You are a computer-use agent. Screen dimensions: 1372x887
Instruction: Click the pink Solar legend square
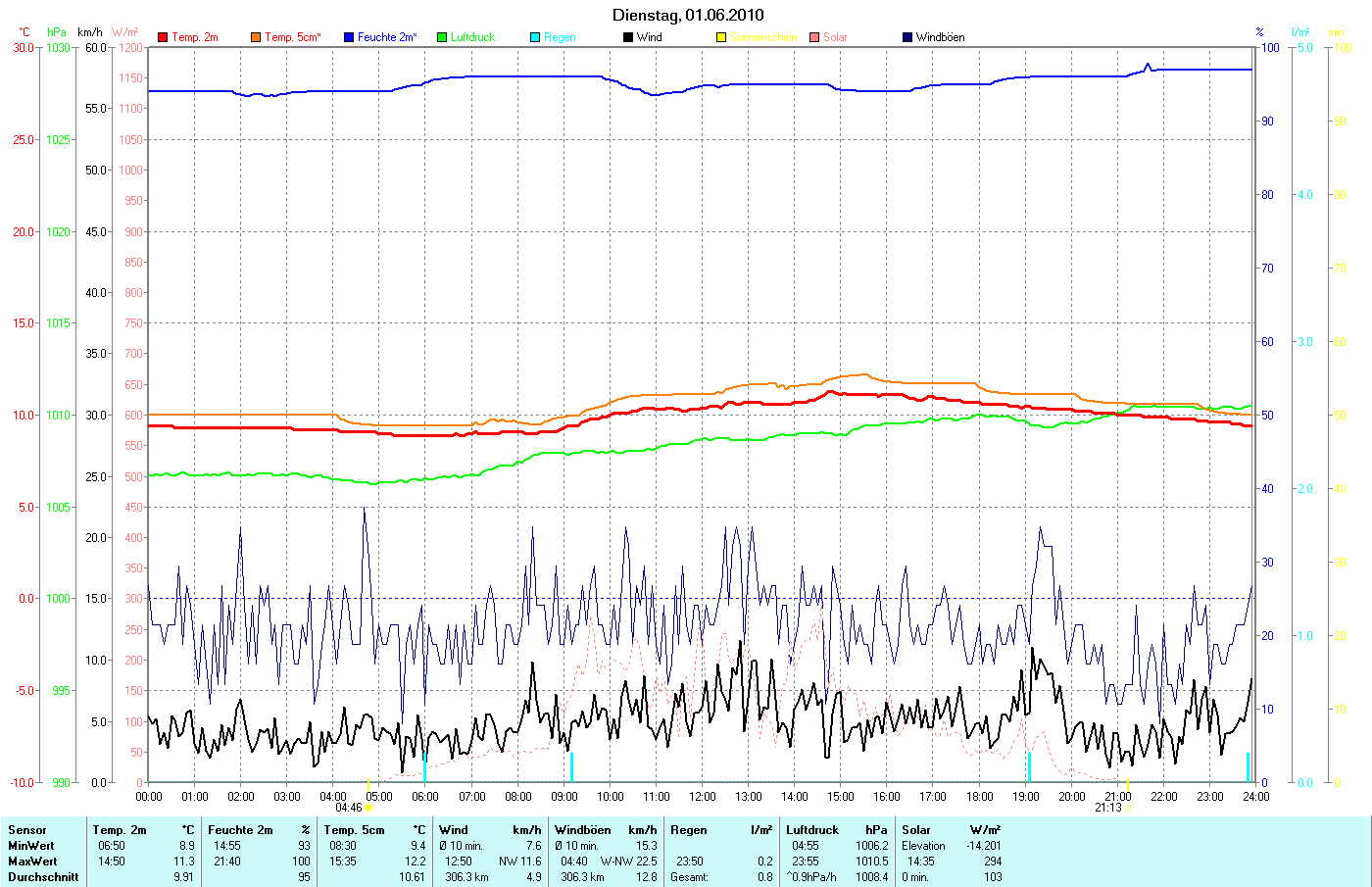coord(814,37)
